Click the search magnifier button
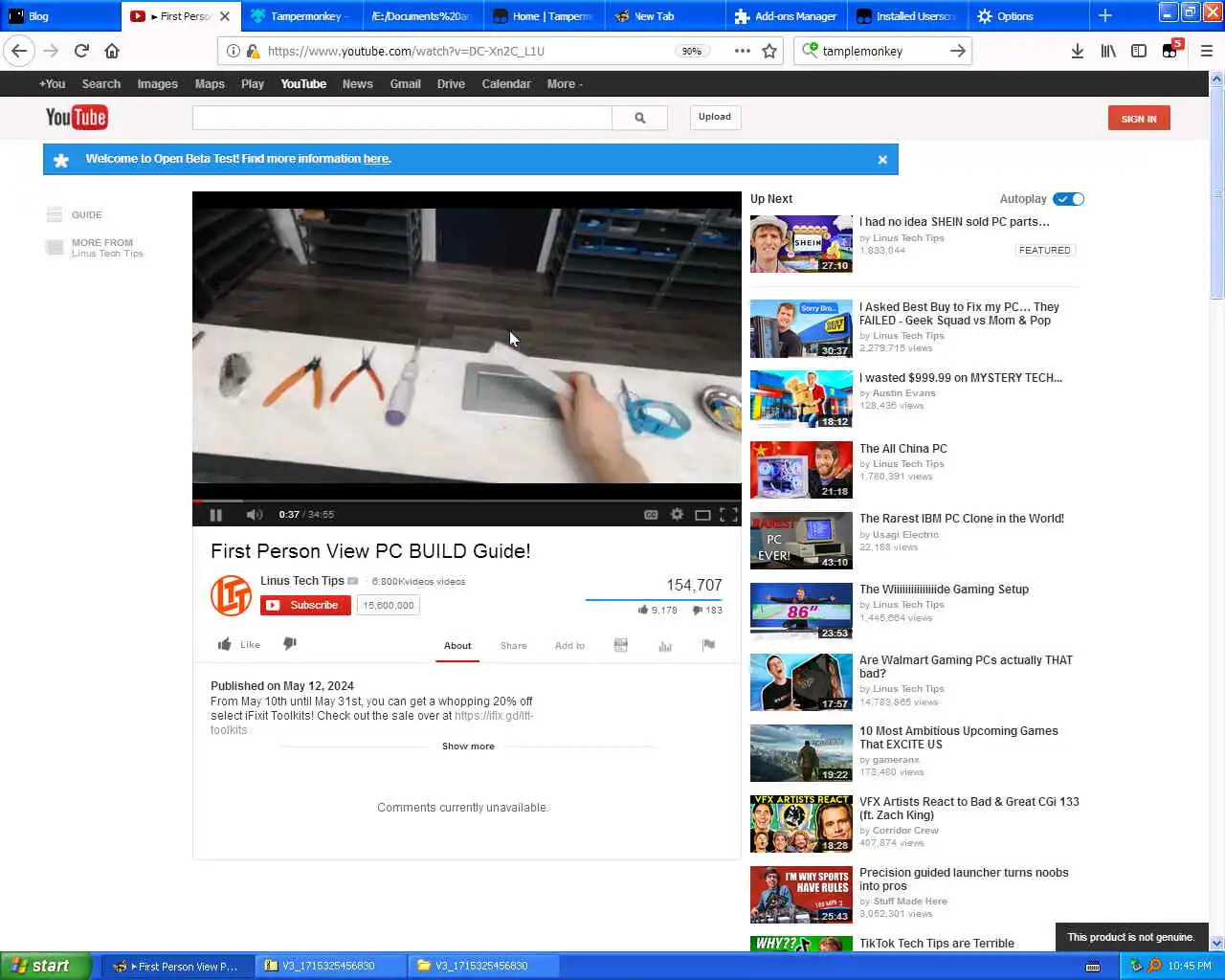 pos(639,118)
